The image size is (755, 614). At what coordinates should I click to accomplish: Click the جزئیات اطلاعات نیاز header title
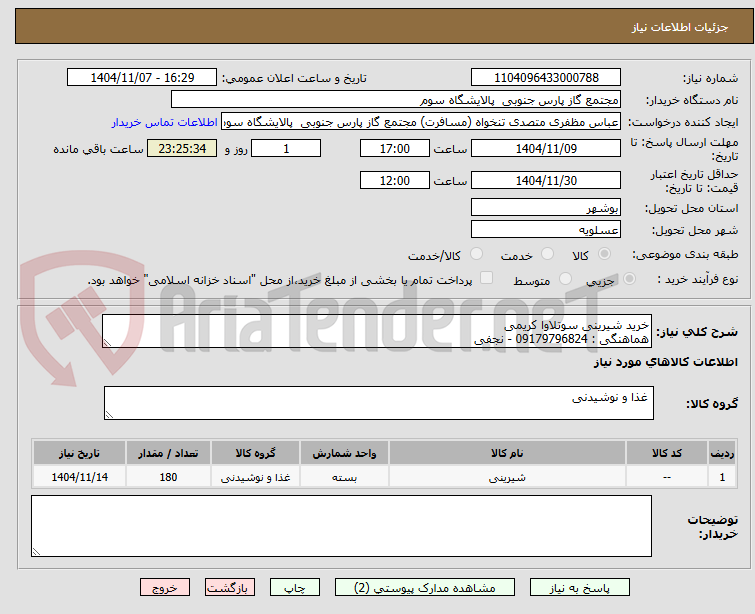[680, 27]
